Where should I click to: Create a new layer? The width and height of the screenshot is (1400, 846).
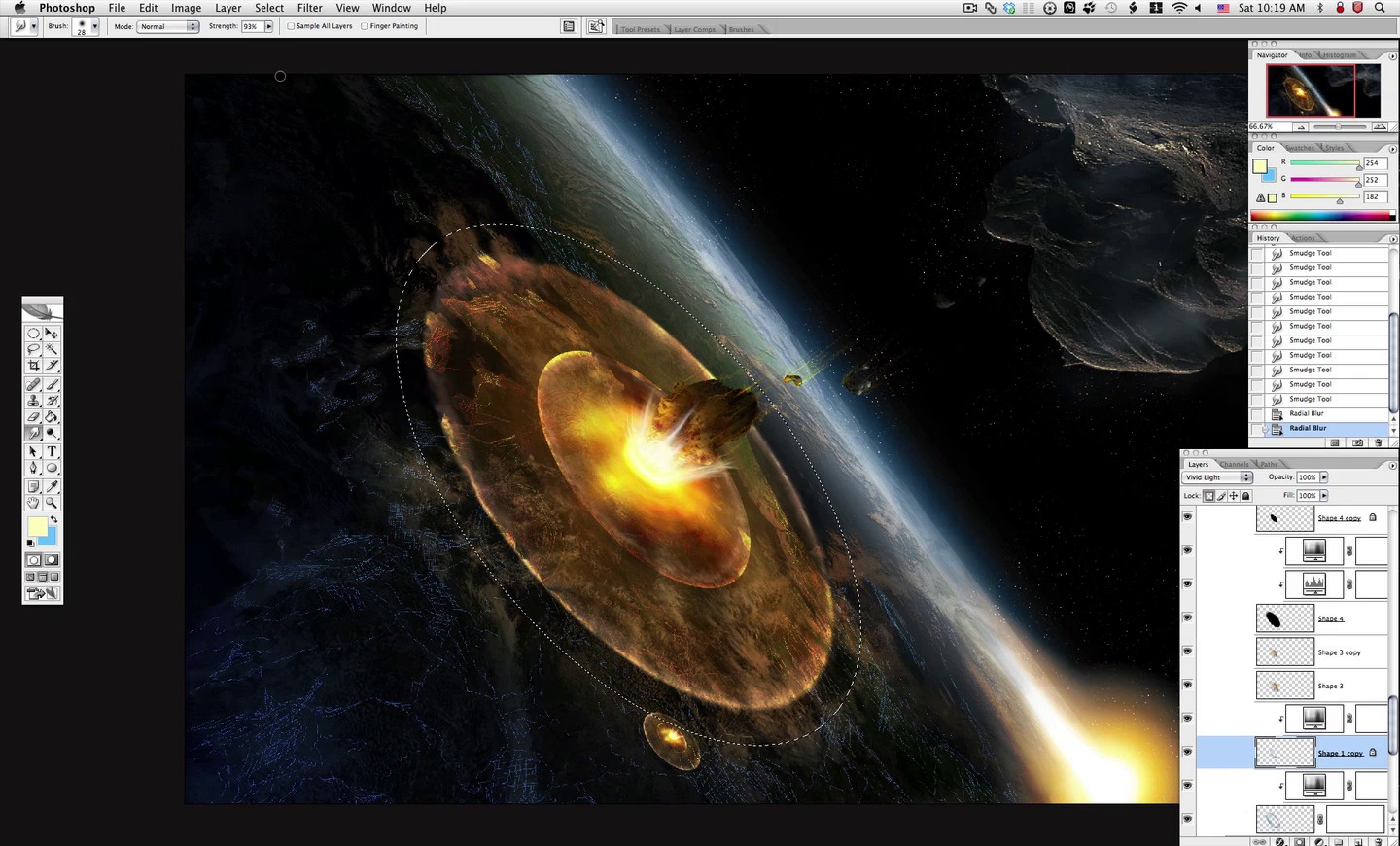(1358, 841)
